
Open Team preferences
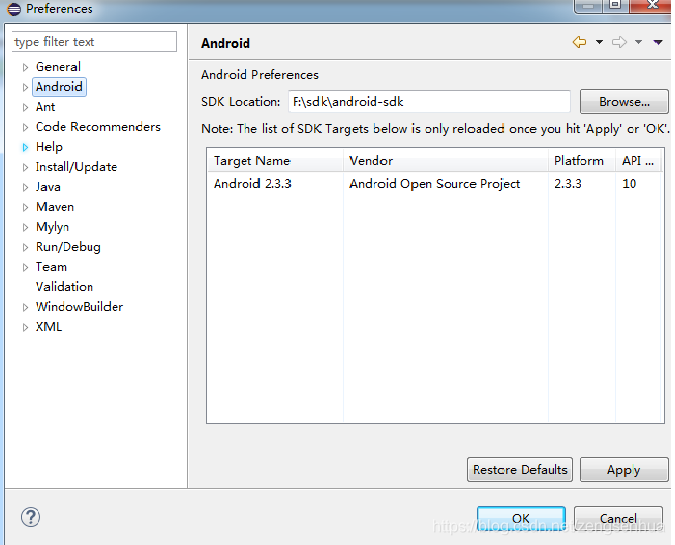click(51, 267)
